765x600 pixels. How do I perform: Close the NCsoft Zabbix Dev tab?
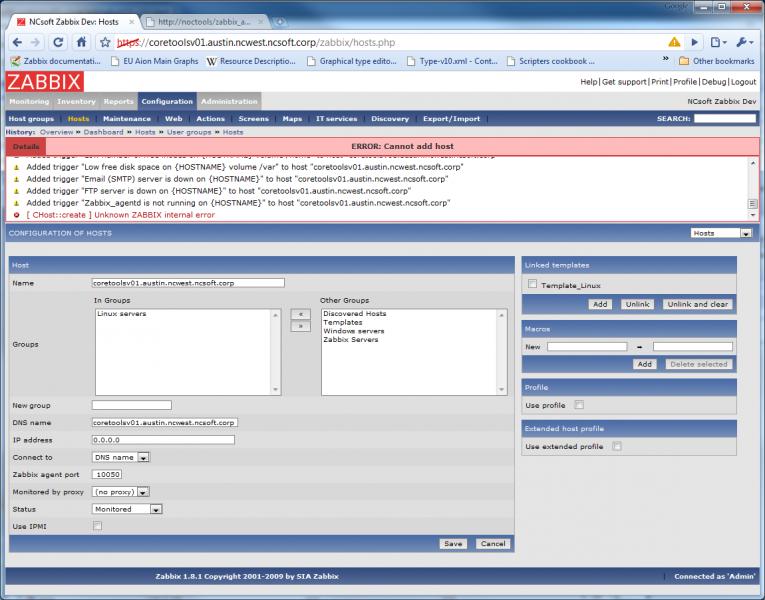click(x=132, y=22)
